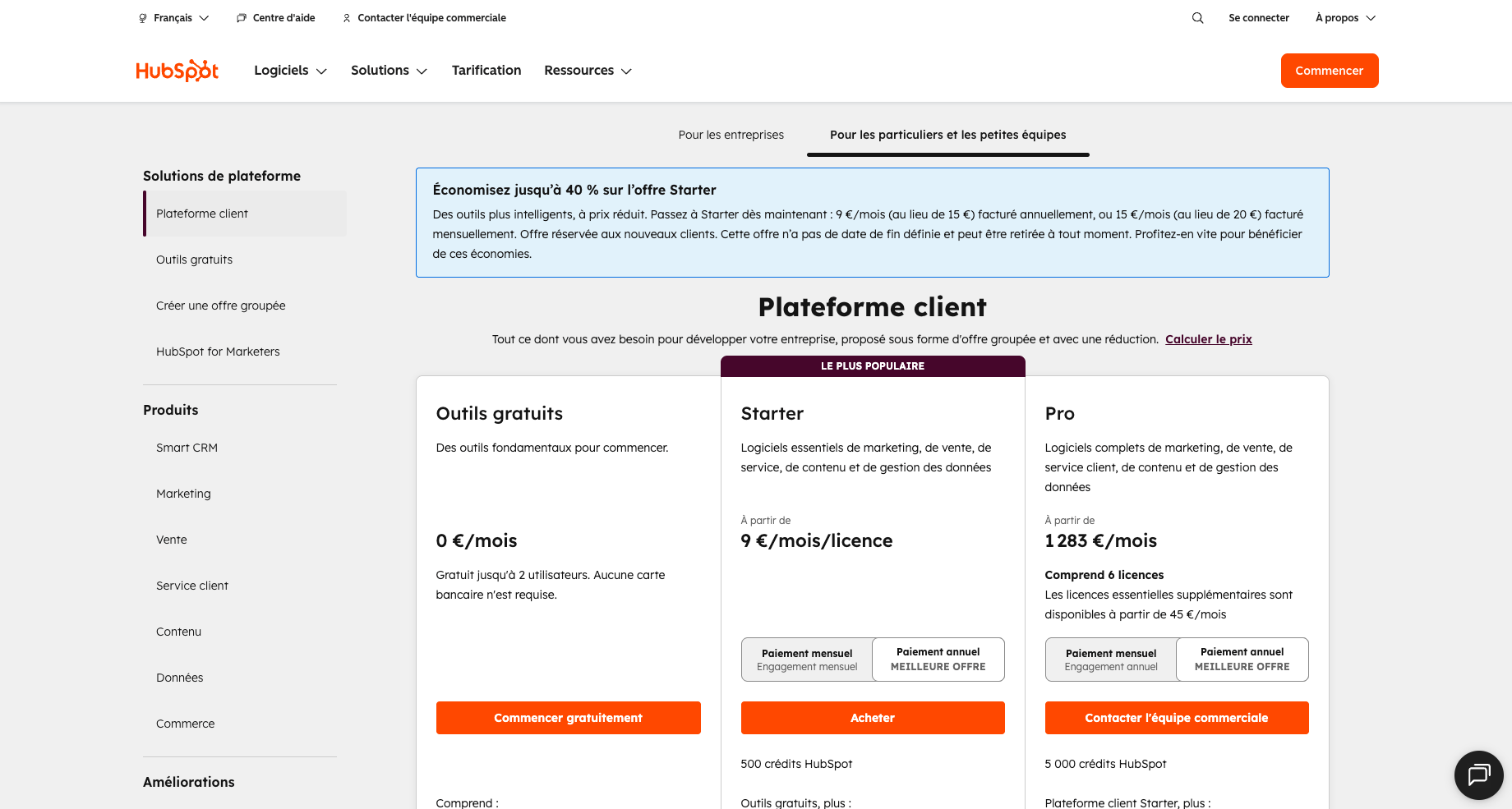
Task: Open the chat widget bubble
Action: click(x=1478, y=775)
